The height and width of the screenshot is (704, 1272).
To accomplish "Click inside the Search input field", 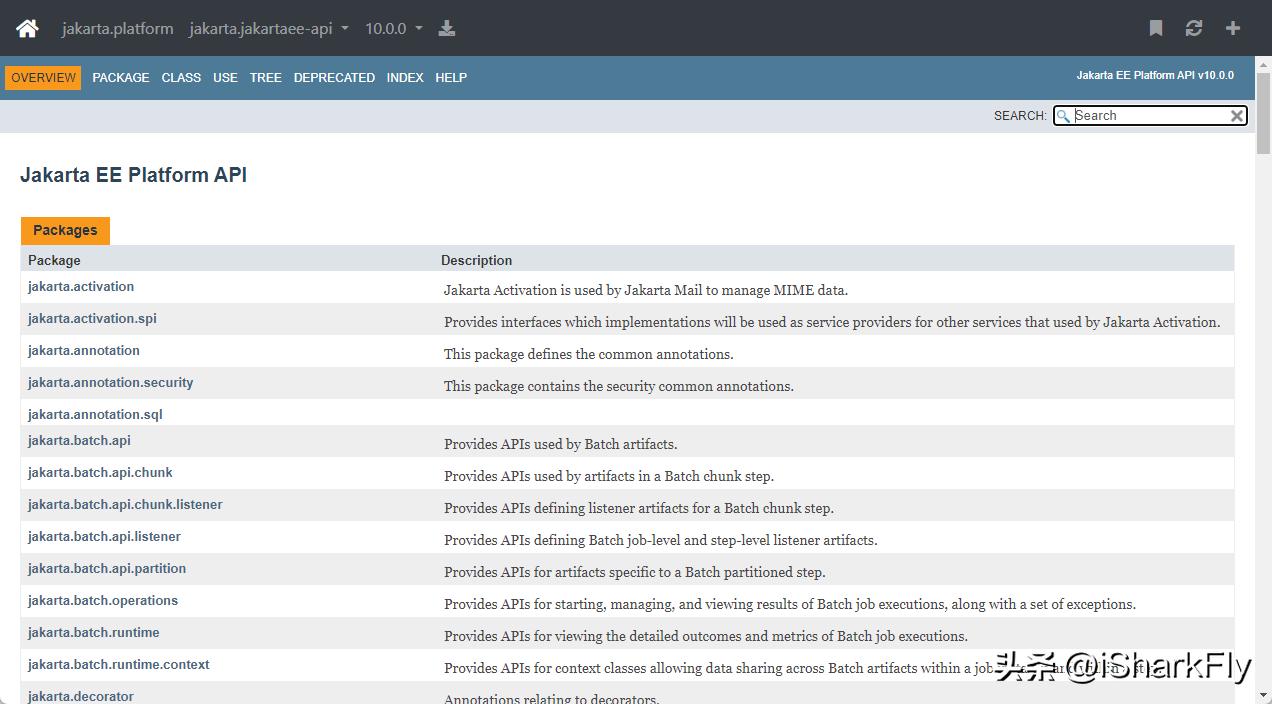I will click(1150, 115).
